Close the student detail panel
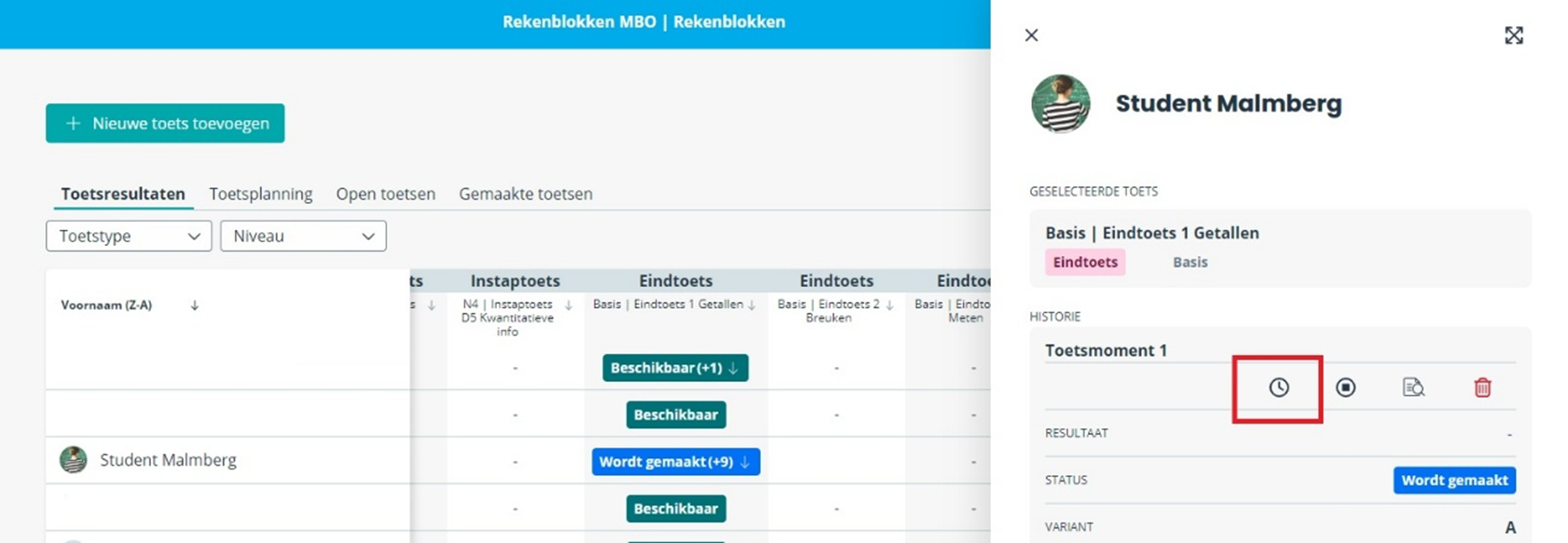This screenshot has height=543, width=1568. click(1031, 35)
